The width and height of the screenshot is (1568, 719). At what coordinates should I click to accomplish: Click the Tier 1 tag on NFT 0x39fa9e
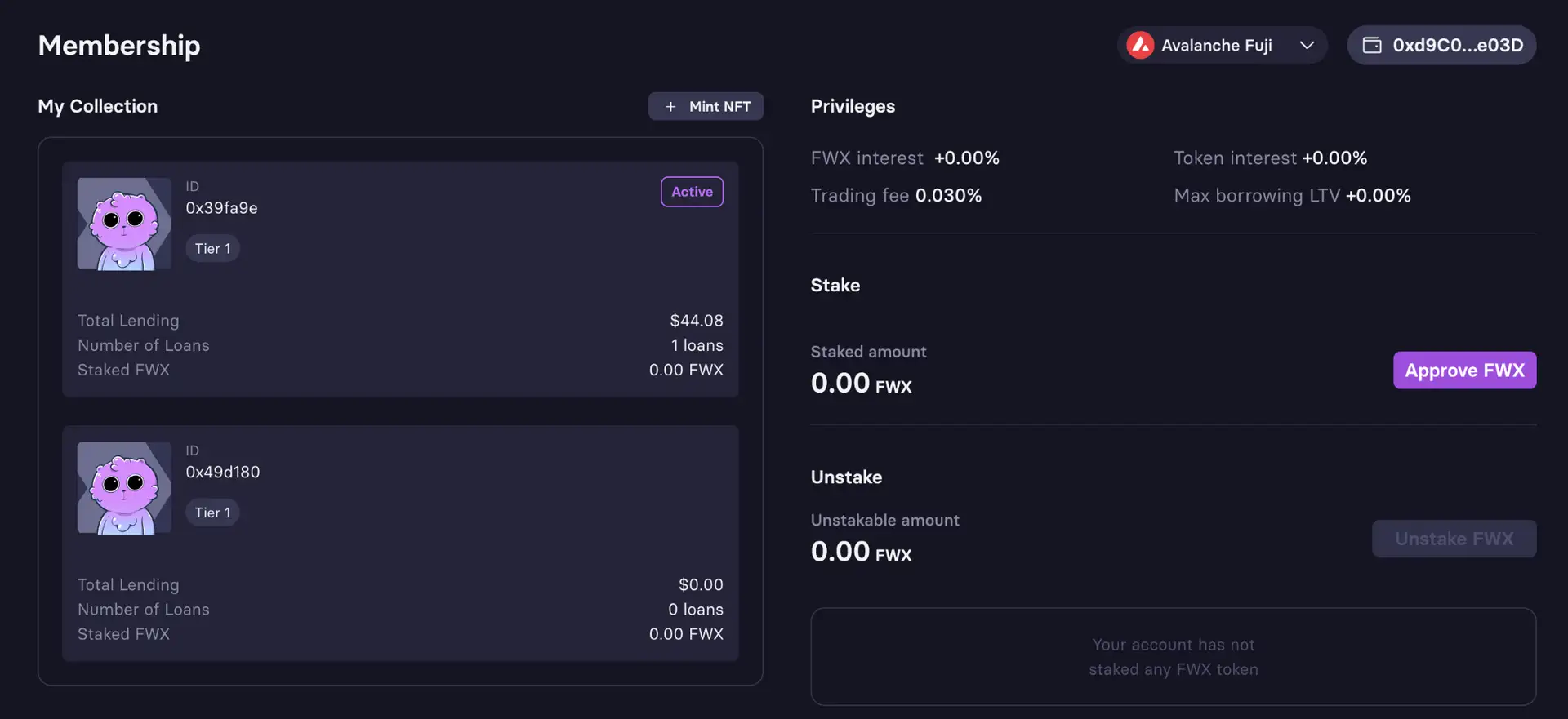pyautogui.click(x=212, y=249)
